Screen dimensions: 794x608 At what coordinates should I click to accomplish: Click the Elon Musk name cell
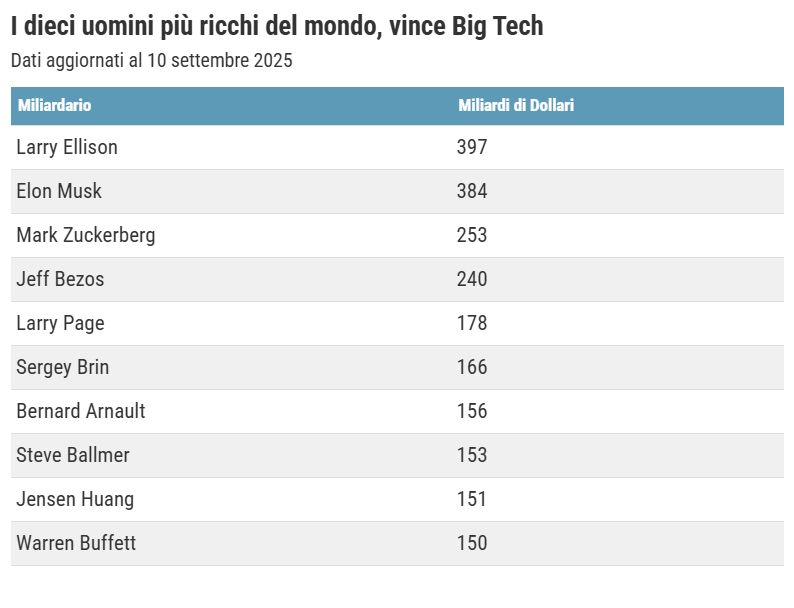pos(59,191)
